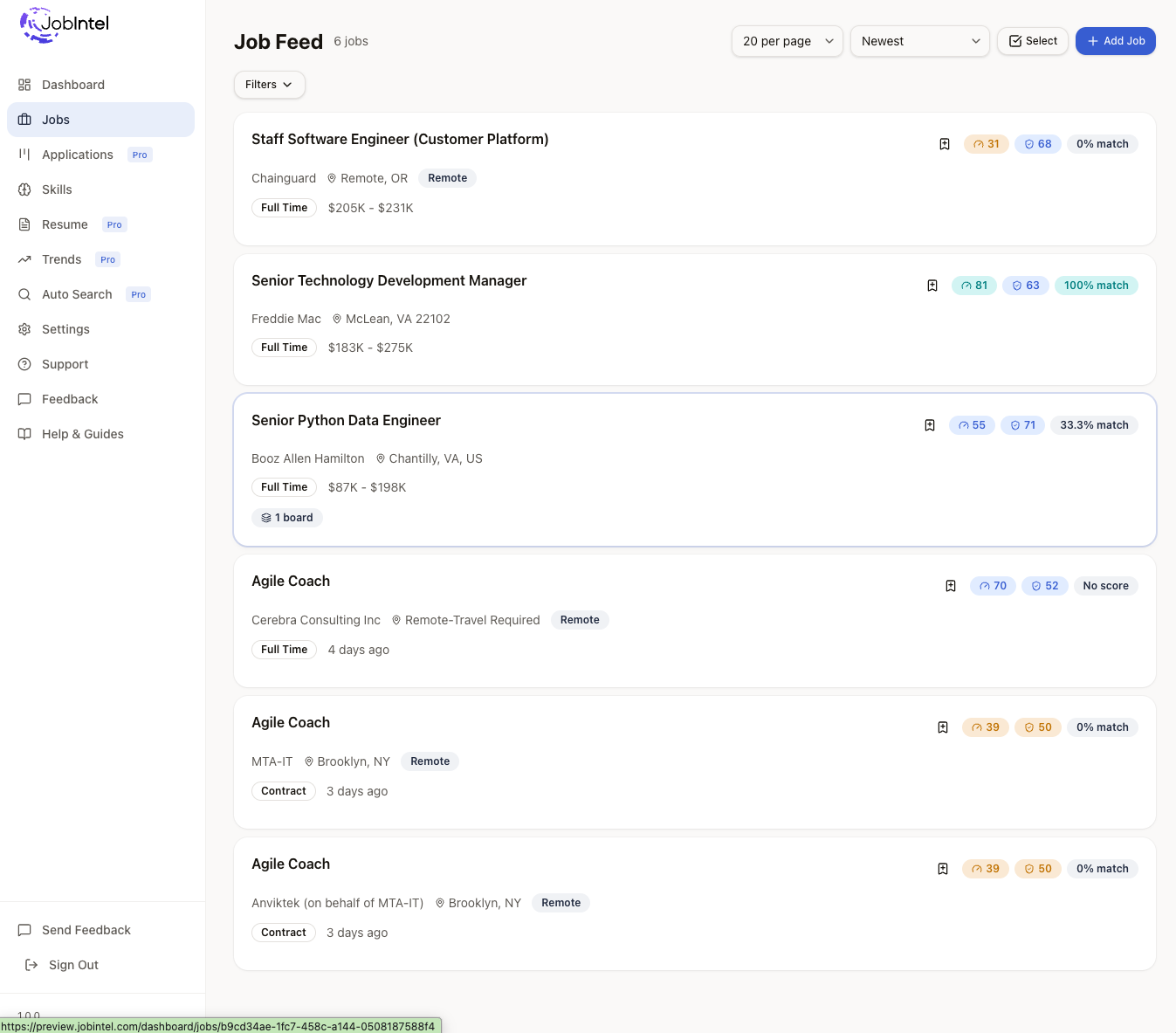Viewport: 1176px width, 1033px height.
Task: Open the 20 per page dropdown
Action: click(x=787, y=41)
